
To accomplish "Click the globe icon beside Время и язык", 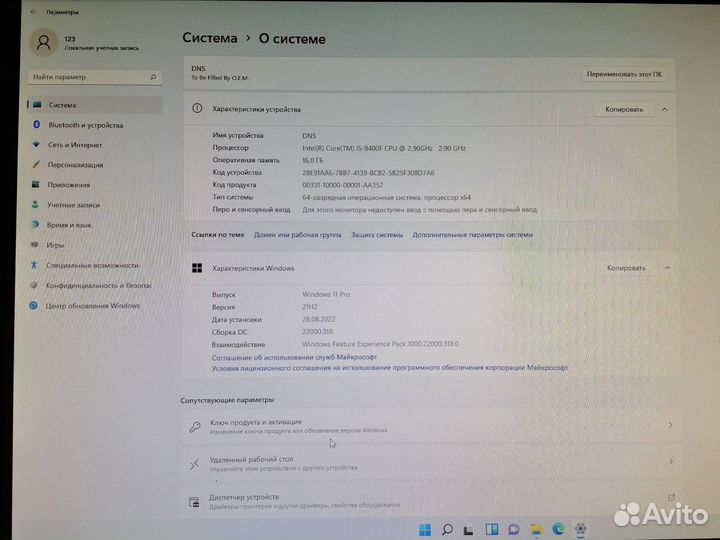I will (35, 225).
